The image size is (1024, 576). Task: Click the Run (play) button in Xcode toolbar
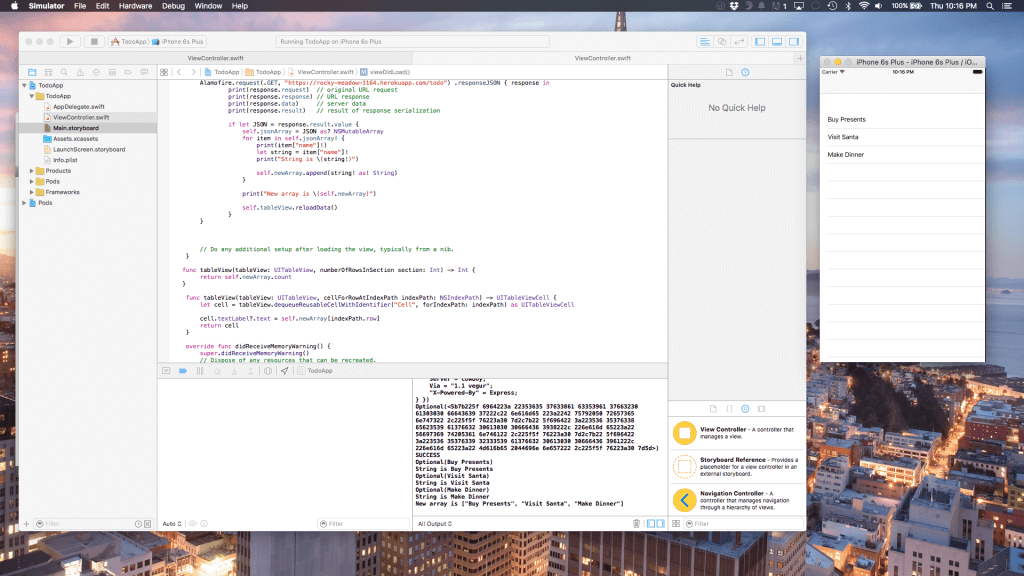coord(69,42)
